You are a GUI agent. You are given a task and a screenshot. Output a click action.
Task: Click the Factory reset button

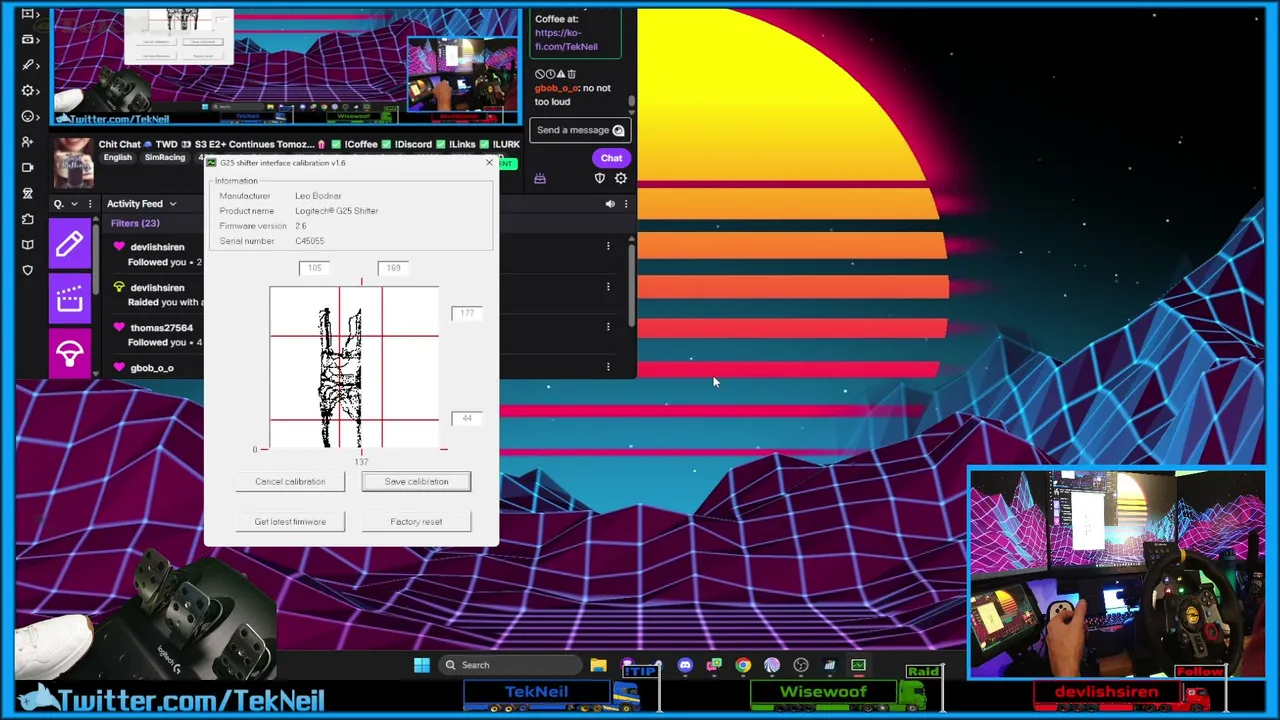[416, 522]
